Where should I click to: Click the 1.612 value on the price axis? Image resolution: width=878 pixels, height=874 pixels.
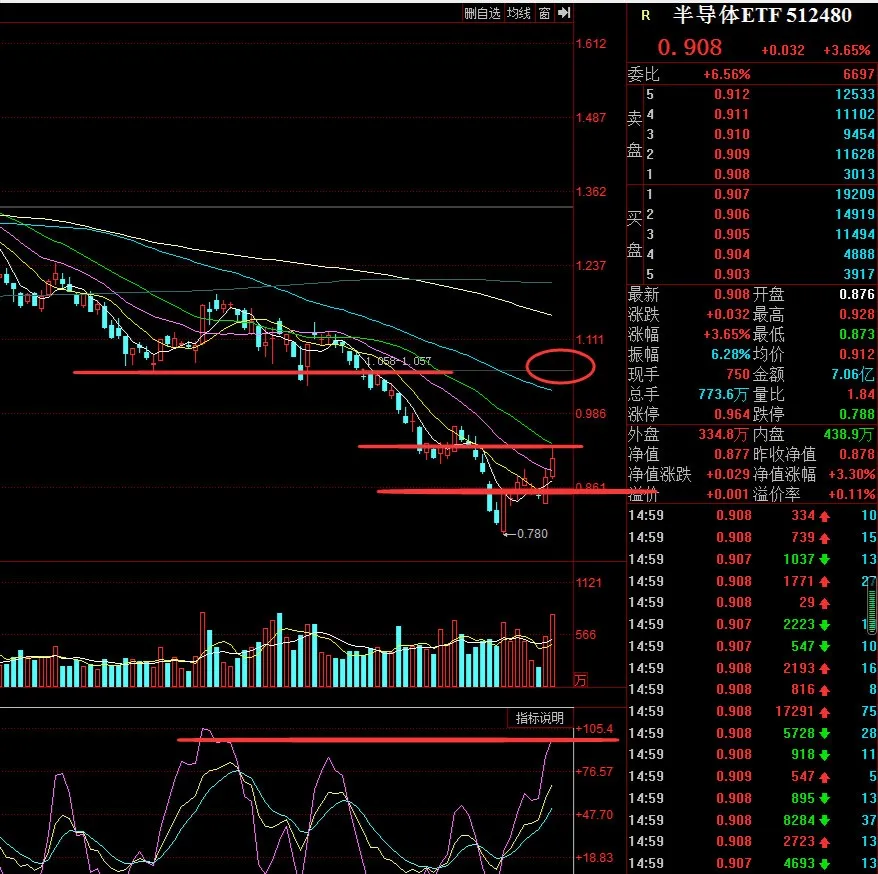click(x=591, y=44)
